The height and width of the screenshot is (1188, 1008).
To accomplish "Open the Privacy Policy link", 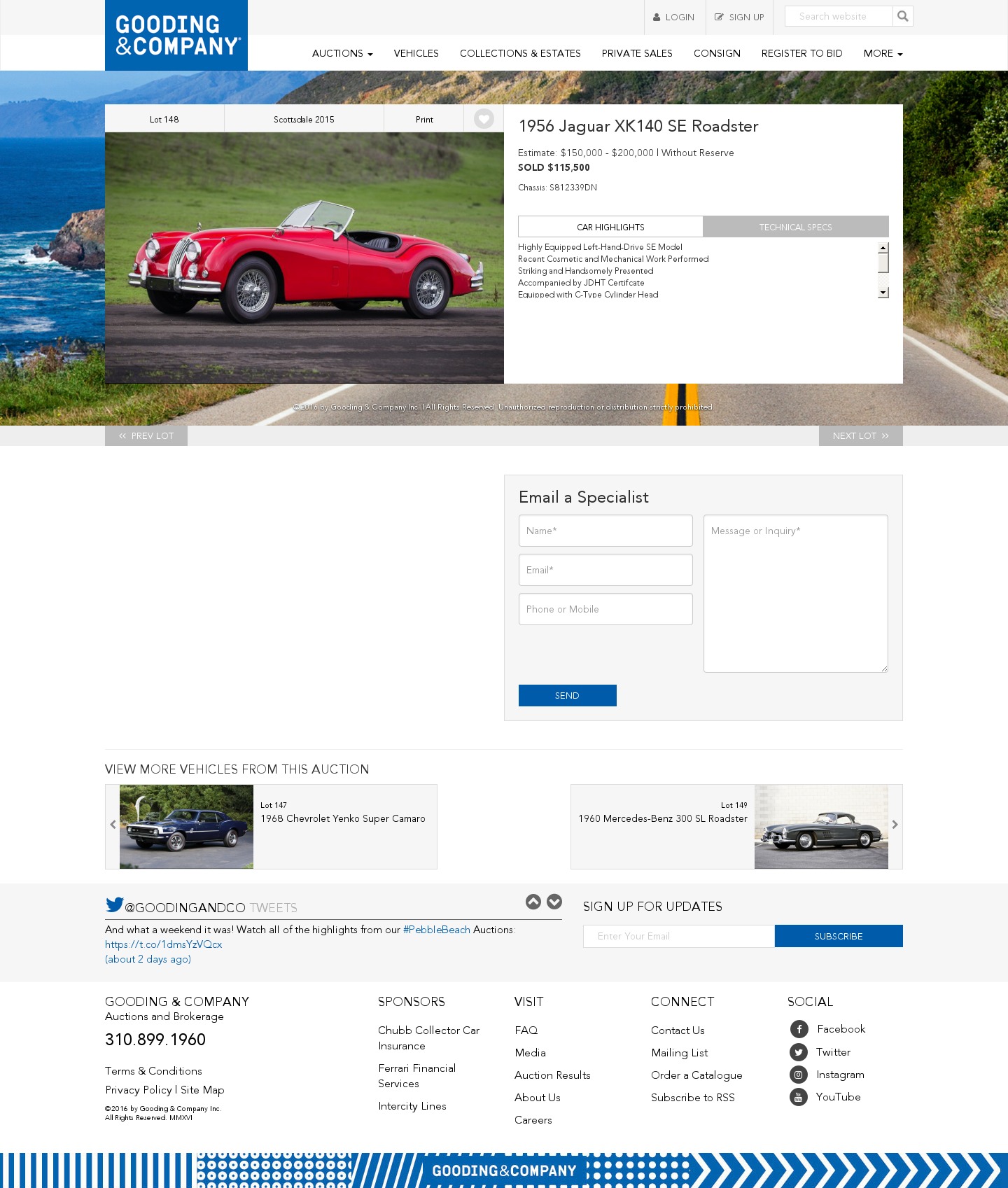I will point(139,1090).
